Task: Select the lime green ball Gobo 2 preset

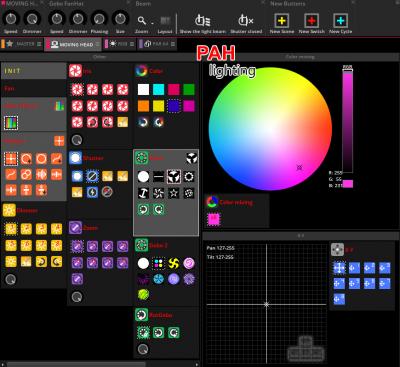Action: tap(143, 294)
